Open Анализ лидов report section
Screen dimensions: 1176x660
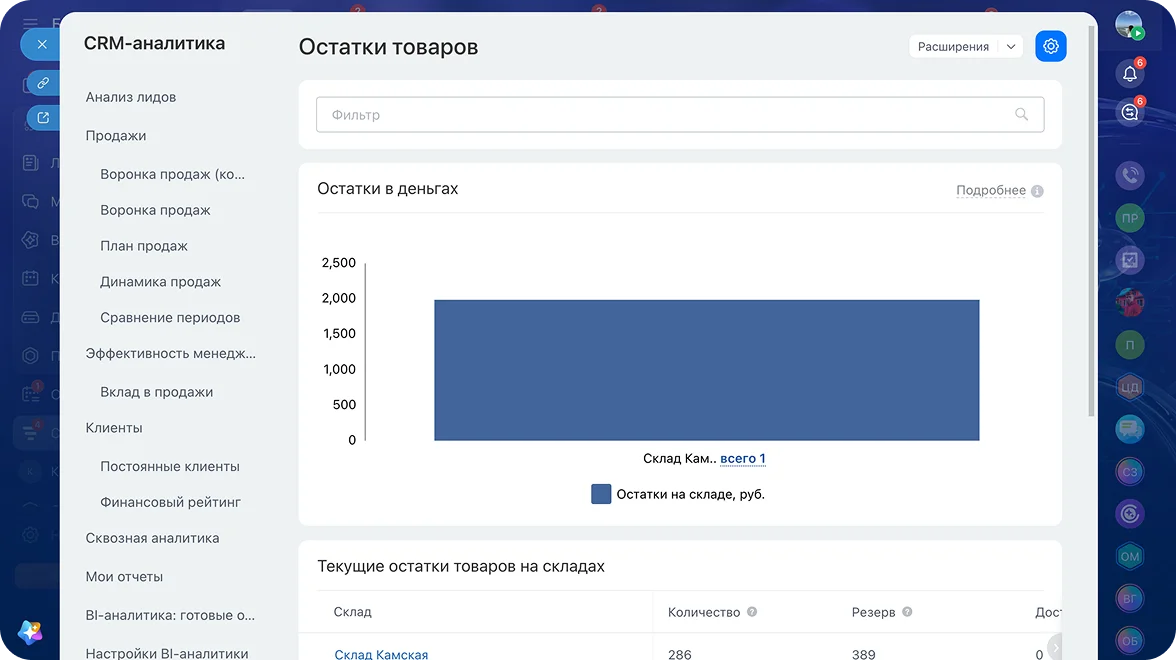tap(130, 97)
